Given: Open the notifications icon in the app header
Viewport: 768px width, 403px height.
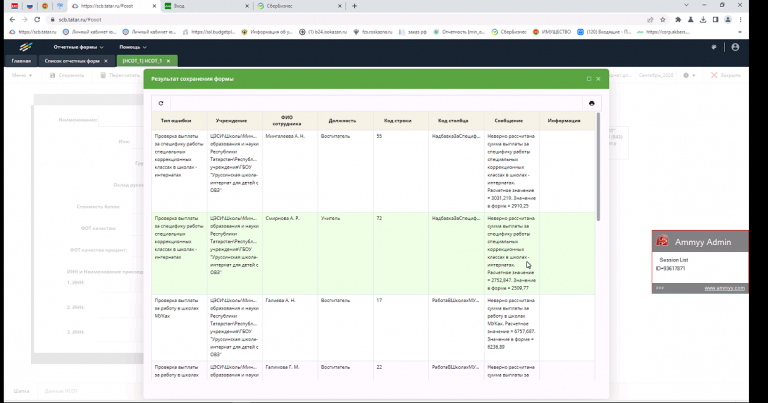Looking at the screenshot, I should [714, 47].
